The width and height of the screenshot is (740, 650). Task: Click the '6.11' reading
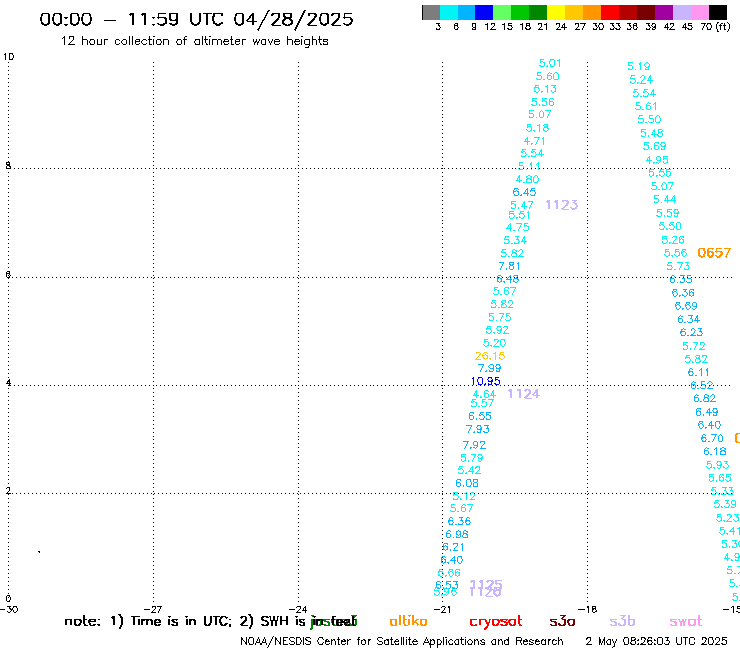pyautogui.click(x=698, y=372)
